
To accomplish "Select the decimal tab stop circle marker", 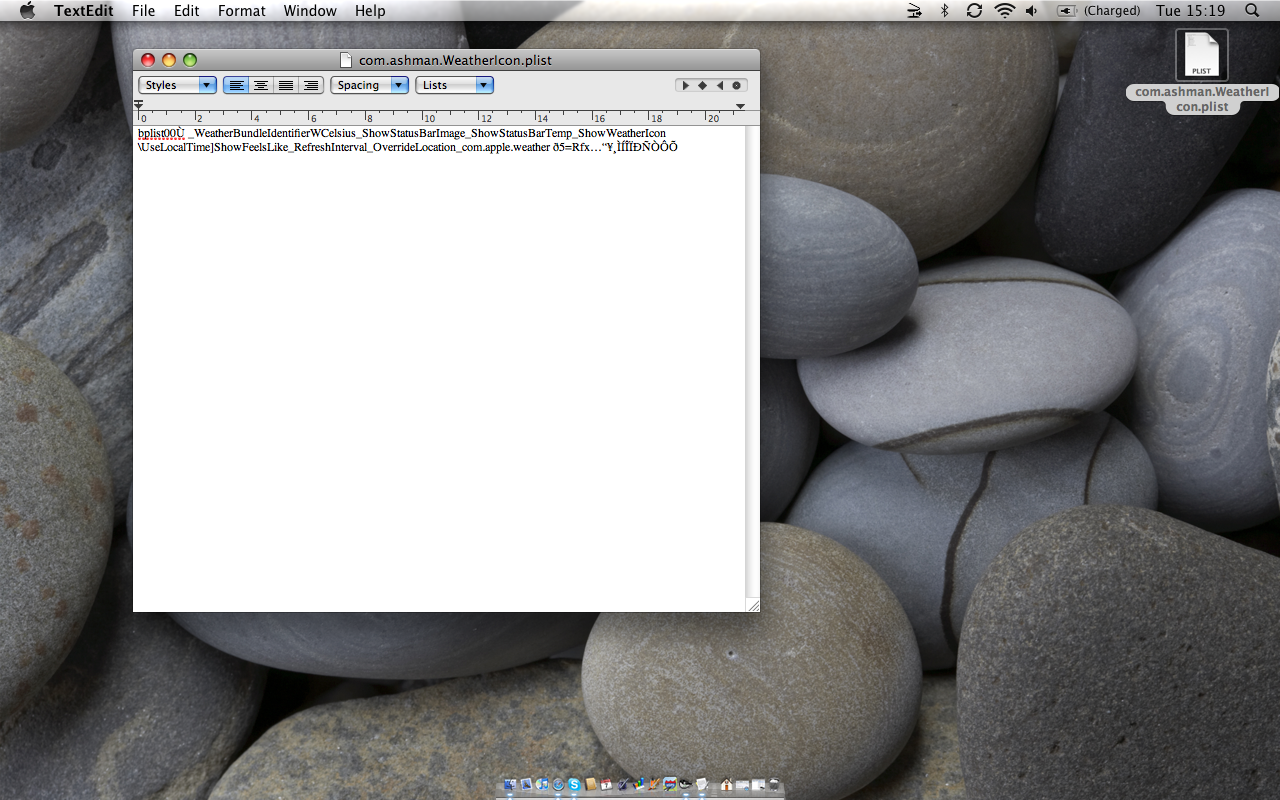I will (x=736, y=85).
